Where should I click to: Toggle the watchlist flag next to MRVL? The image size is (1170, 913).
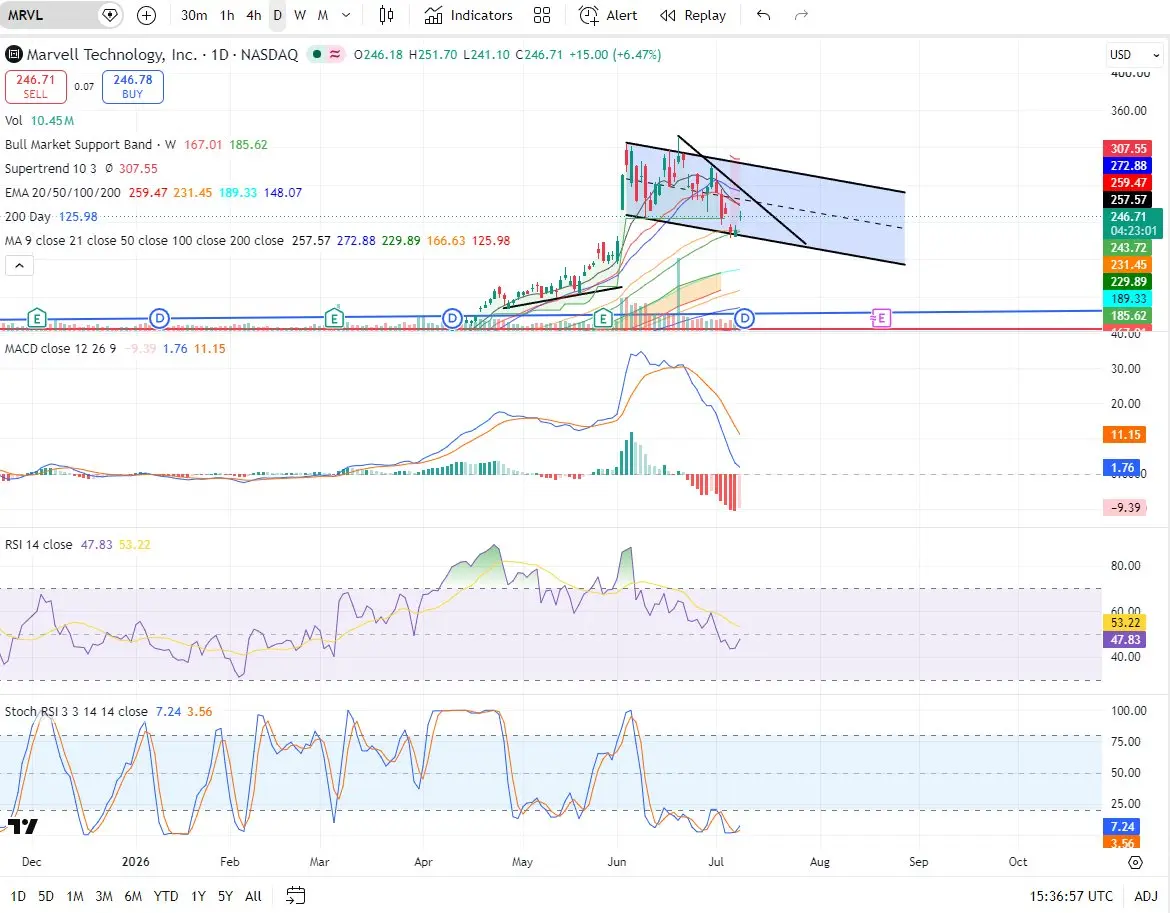click(110, 15)
